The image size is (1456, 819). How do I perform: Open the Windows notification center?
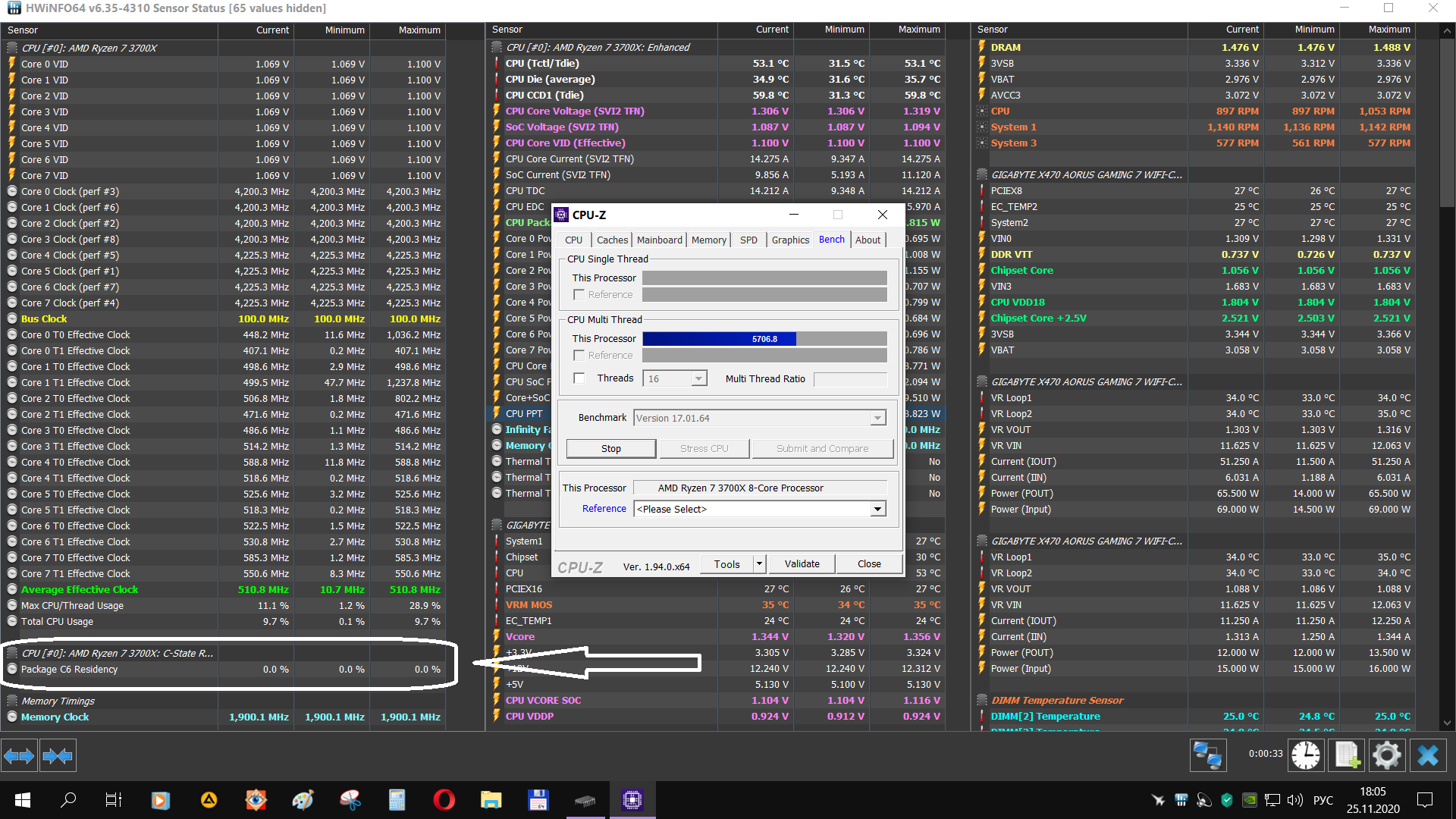pos(1426,800)
